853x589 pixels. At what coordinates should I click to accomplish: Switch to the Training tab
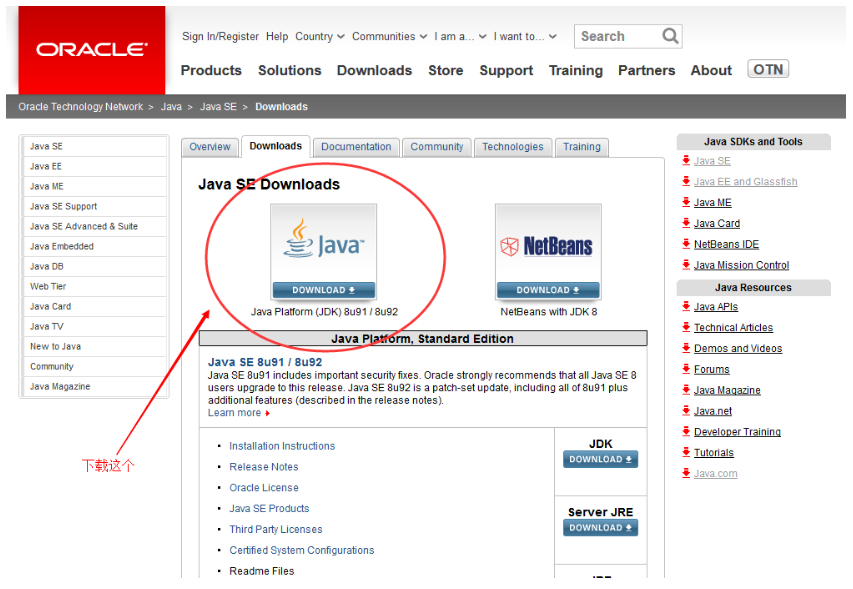point(582,147)
